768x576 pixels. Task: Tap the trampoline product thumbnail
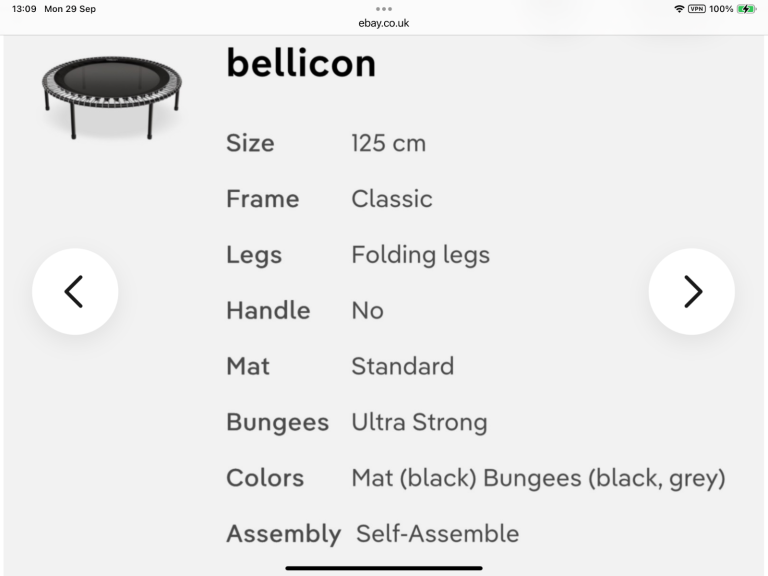[x=112, y=95]
